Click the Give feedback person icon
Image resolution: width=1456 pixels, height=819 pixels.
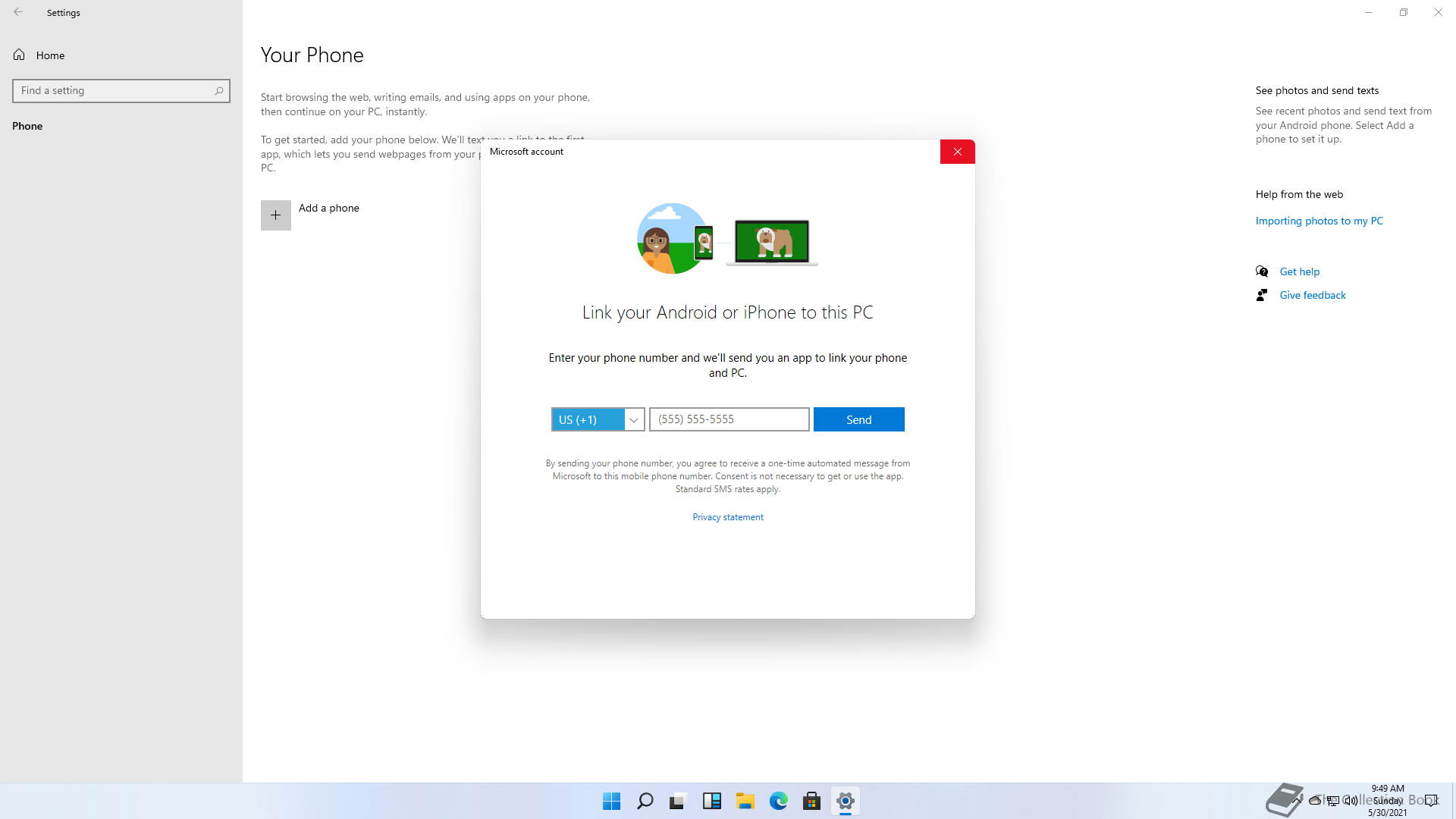[1262, 295]
